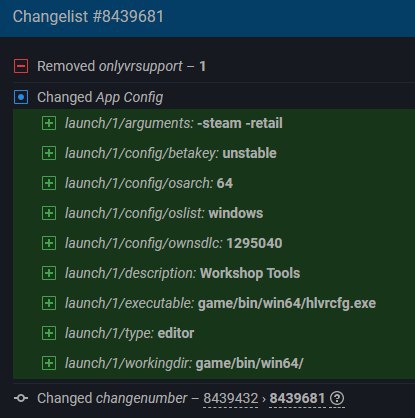This screenshot has height=418, width=415.
Task: Select the key name 'launch/1/arguments:'
Action: click(x=129, y=123)
